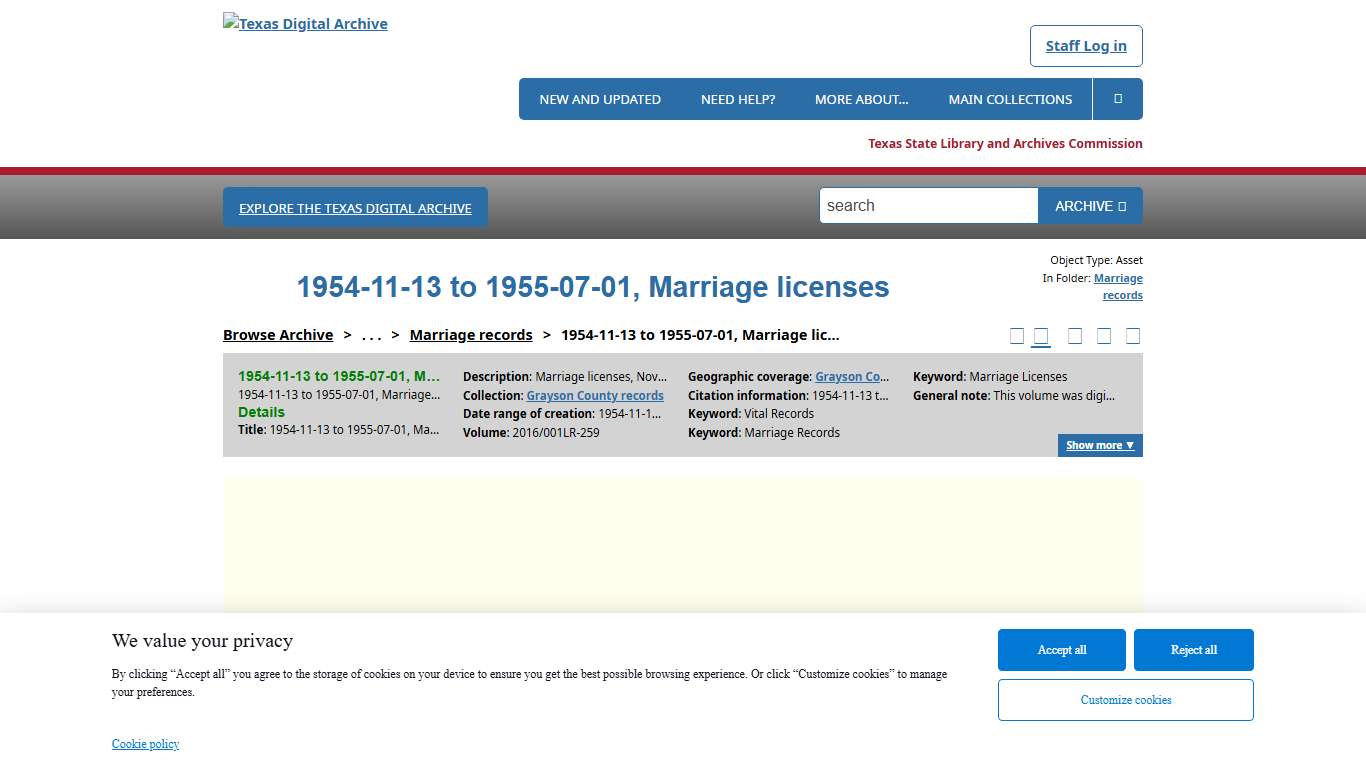Open the third display view icon

[1075, 335]
